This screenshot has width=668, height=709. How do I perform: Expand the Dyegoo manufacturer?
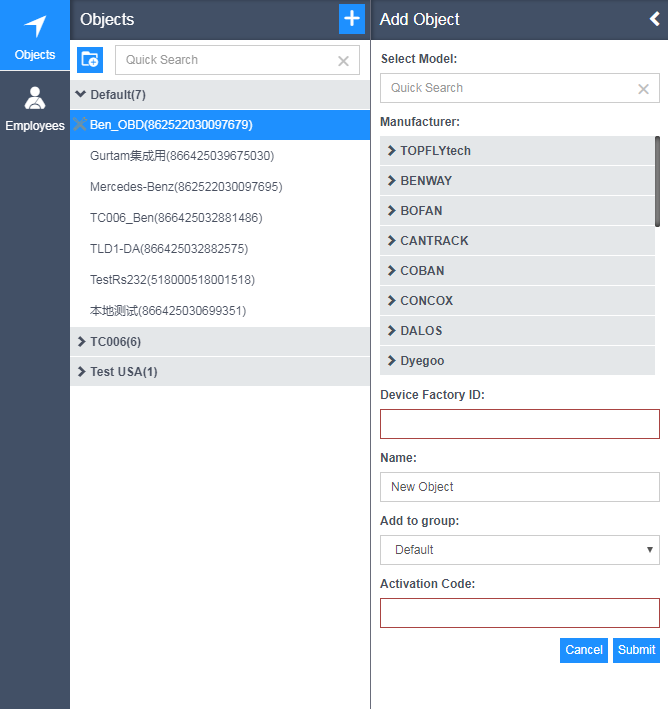tap(517, 360)
